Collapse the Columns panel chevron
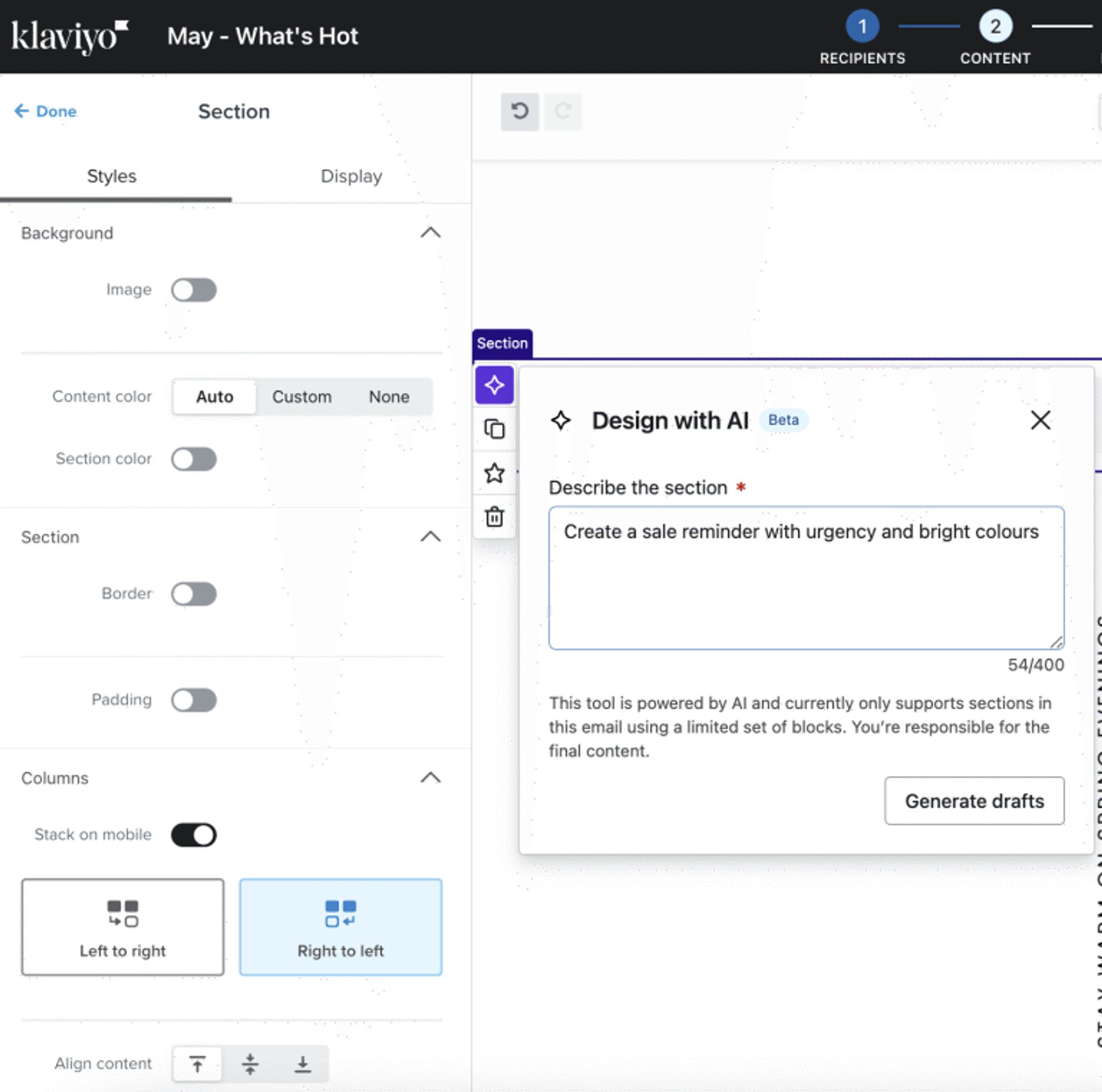The height and width of the screenshot is (1092, 1102). (430, 778)
